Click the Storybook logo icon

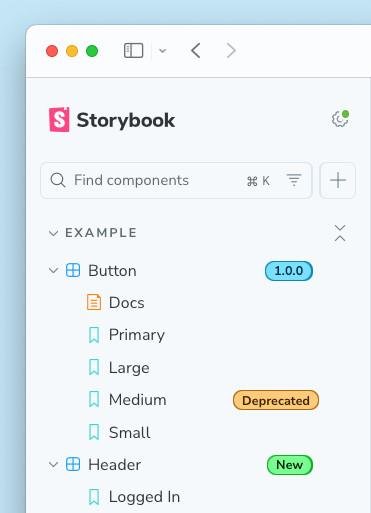click(59, 119)
